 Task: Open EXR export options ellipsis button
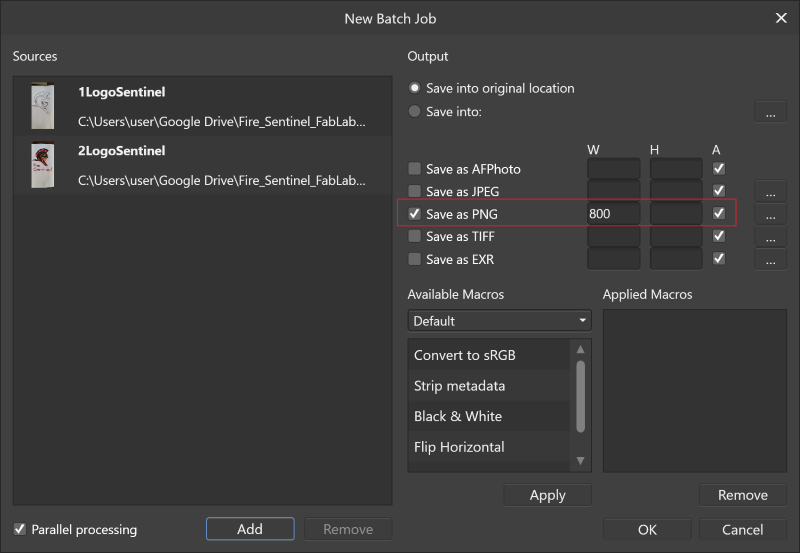(x=769, y=260)
